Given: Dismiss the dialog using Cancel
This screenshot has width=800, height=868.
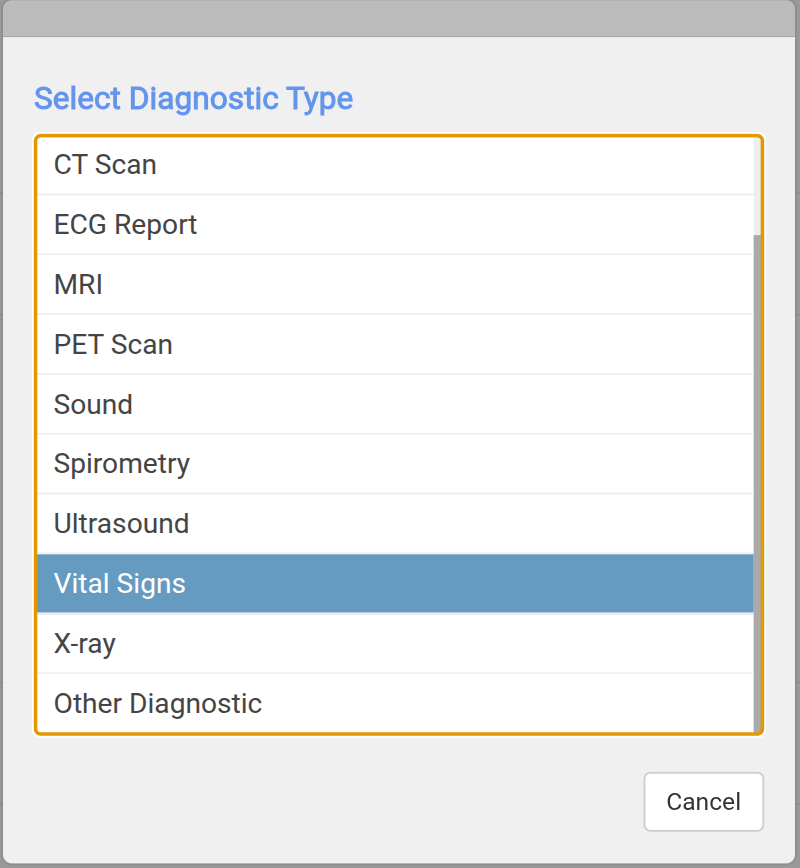Looking at the screenshot, I should tap(703, 802).
